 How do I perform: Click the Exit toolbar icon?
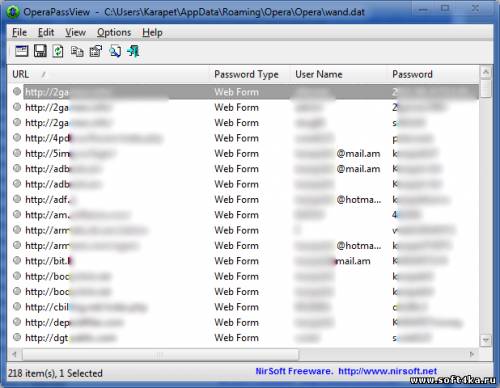pyautogui.click(x=133, y=51)
